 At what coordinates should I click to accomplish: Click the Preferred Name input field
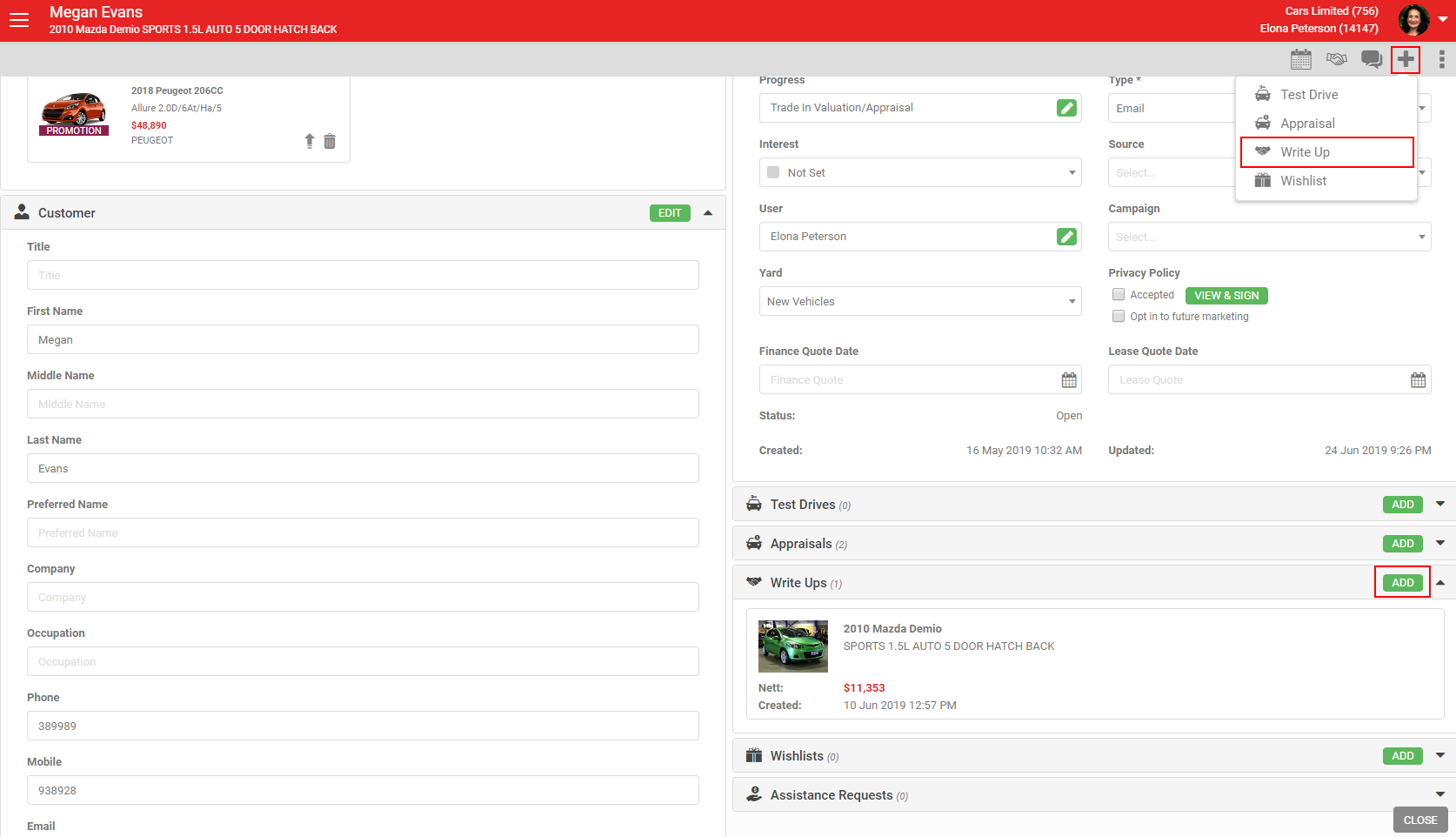tap(363, 532)
